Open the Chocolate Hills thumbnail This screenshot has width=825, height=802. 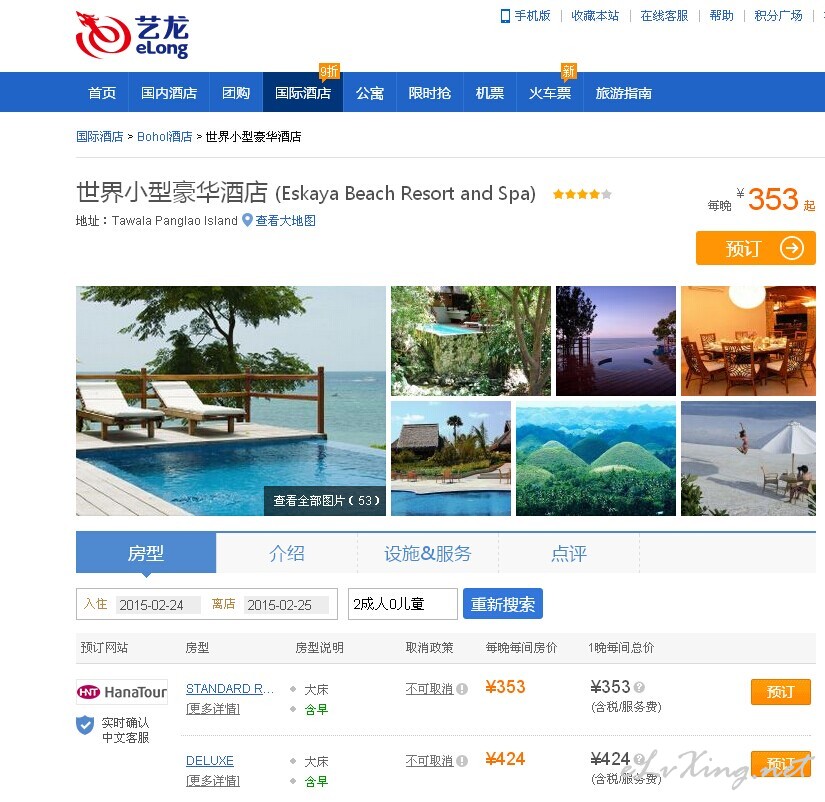[x=596, y=458]
